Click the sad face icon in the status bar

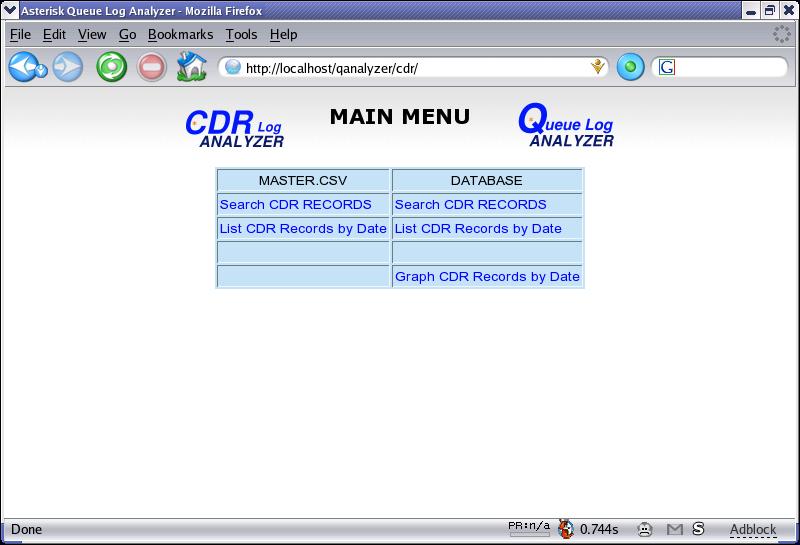[646, 529]
